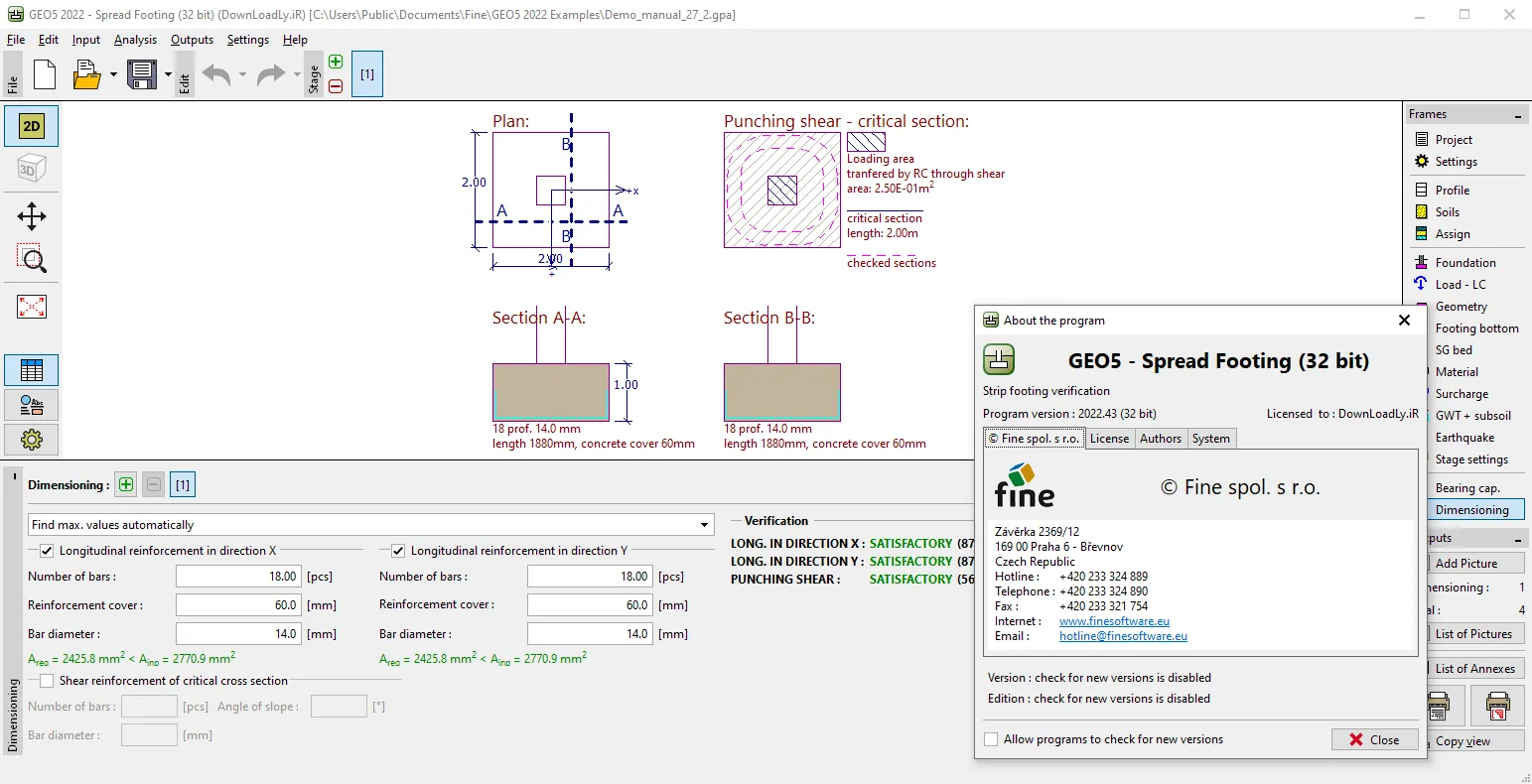The image size is (1532, 784).
Task: Save the project with the floppy disk icon
Action: coord(142,74)
